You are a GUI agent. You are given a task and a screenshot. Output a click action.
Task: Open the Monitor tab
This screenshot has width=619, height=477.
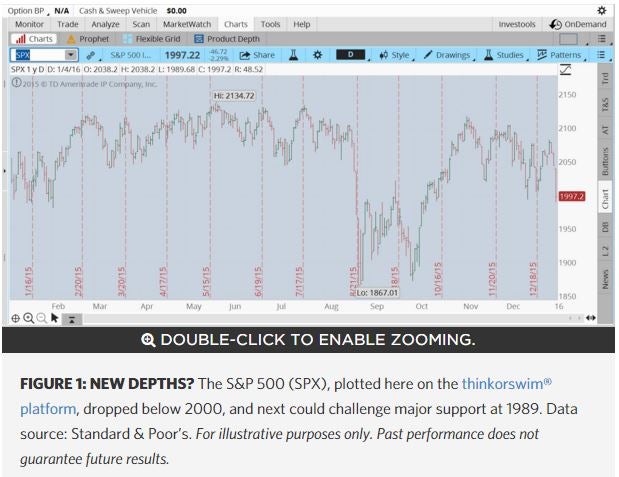(29, 24)
